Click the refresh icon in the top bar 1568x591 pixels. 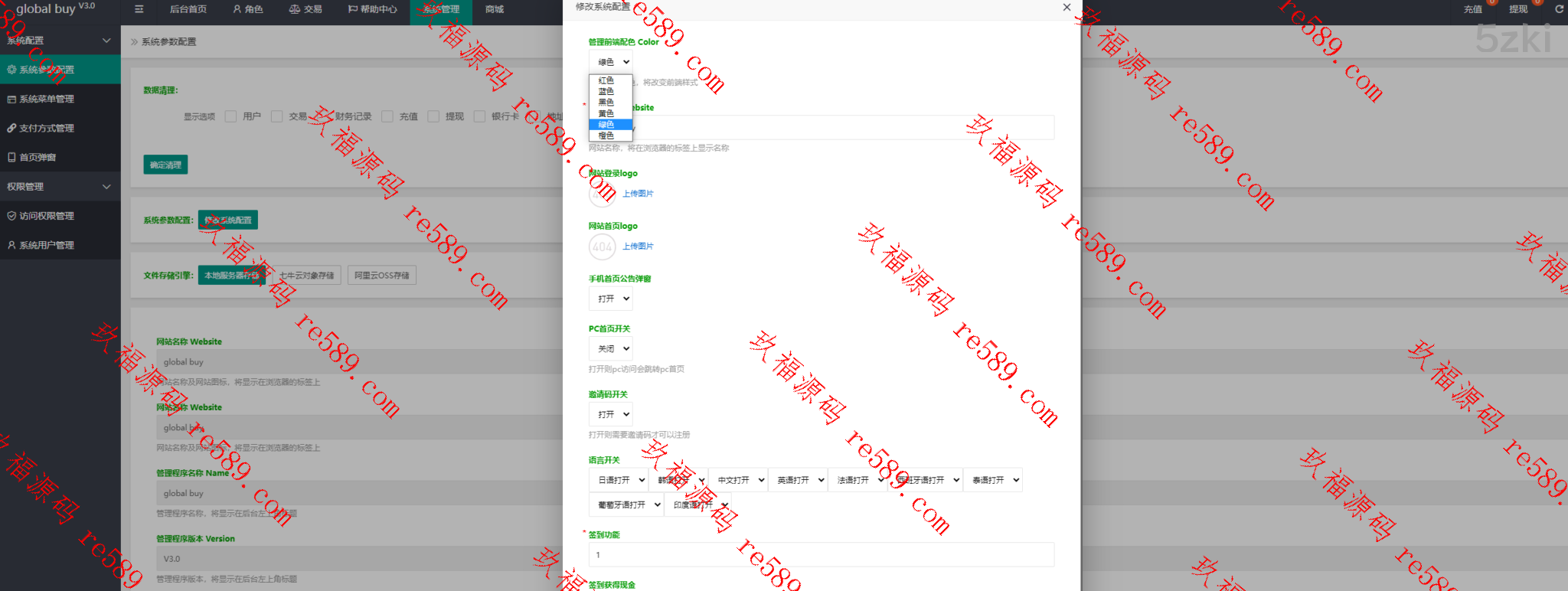[1559, 9]
